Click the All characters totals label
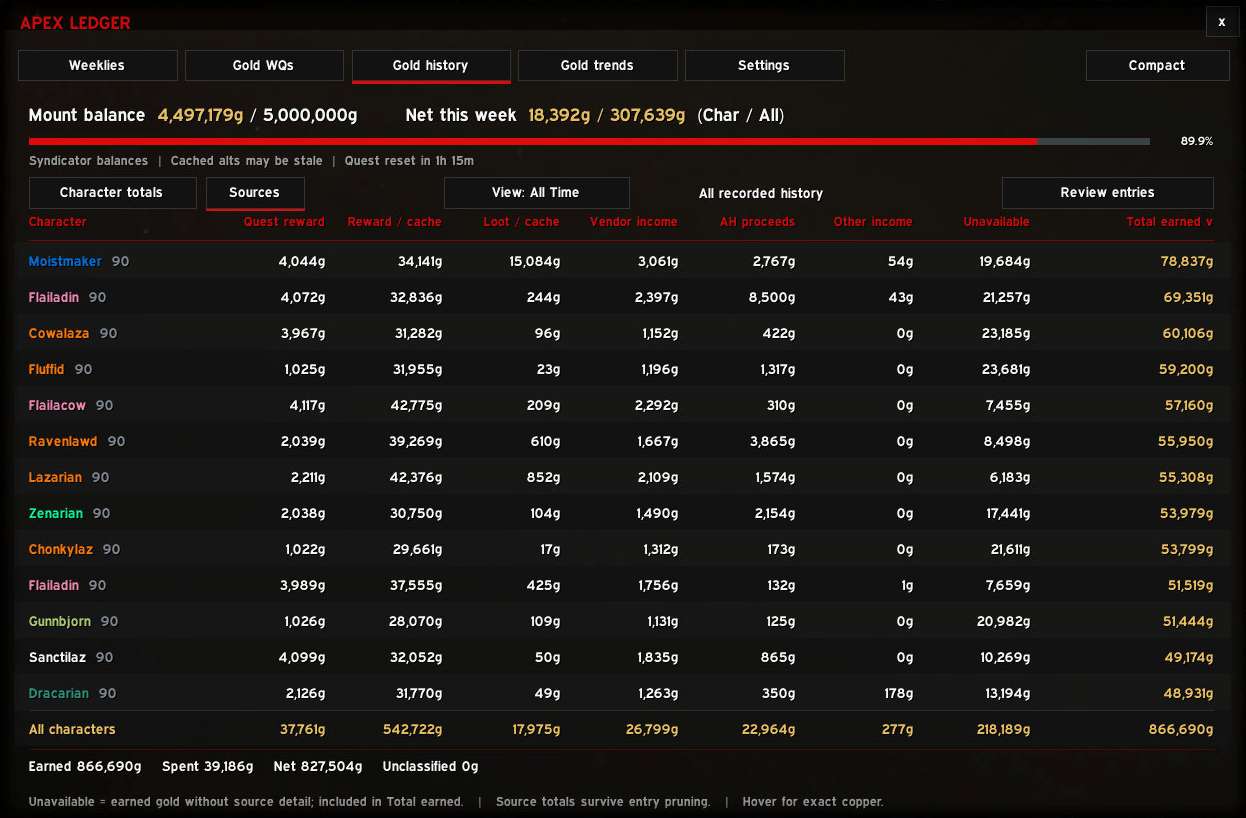1246x818 pixels. click(x=72, y=729)
